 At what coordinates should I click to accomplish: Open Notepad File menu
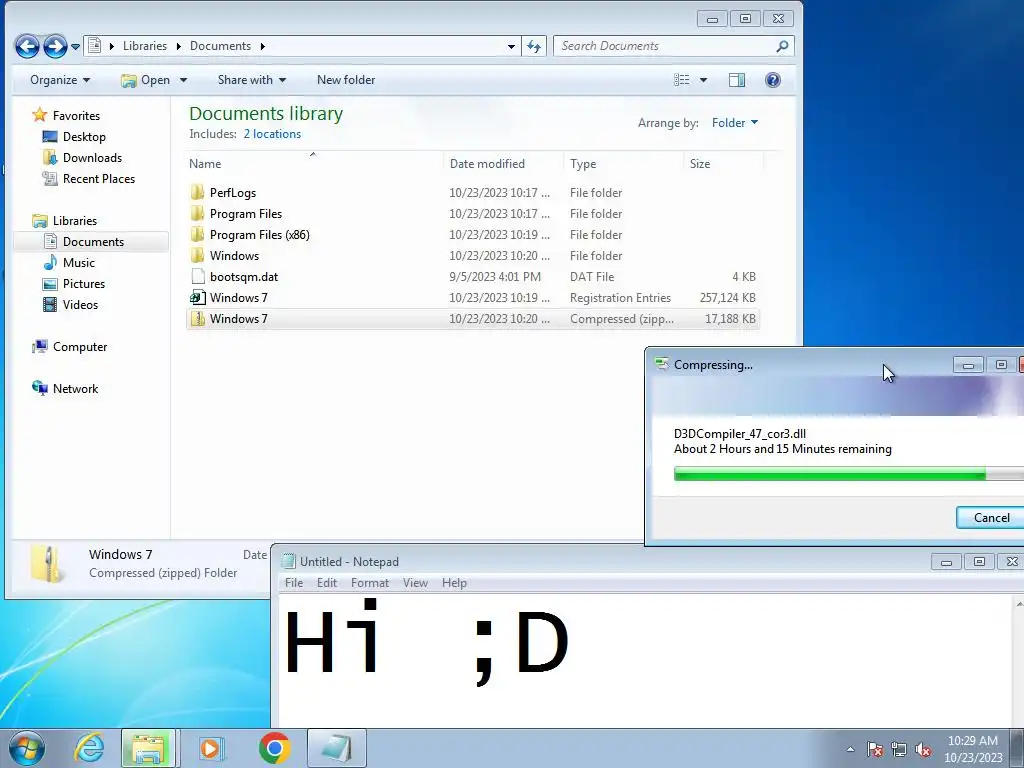point(294,583)
